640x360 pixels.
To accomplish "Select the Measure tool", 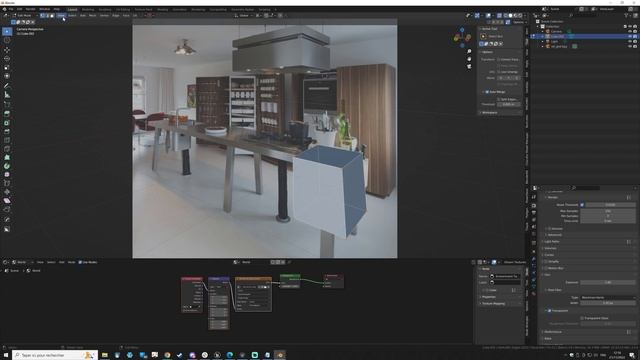I will [7, 95].
